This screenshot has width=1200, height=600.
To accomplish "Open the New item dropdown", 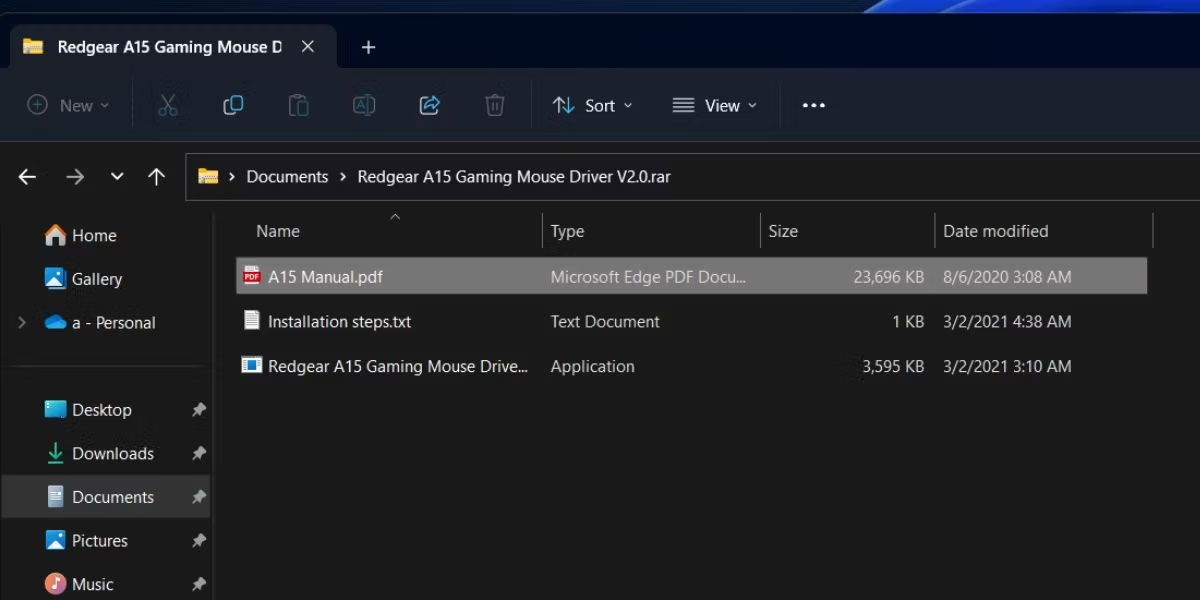I will tap(68, 105).
